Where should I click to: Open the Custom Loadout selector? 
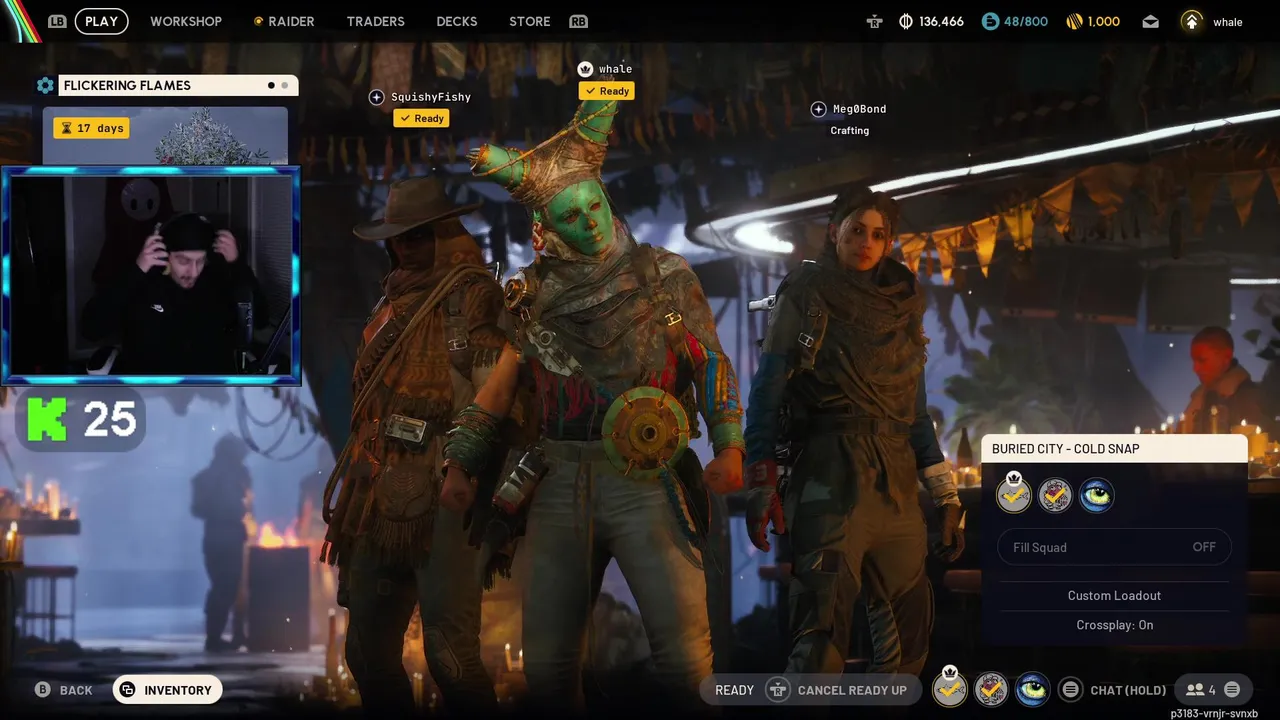pyautogui.click(x=1114, y=595)
